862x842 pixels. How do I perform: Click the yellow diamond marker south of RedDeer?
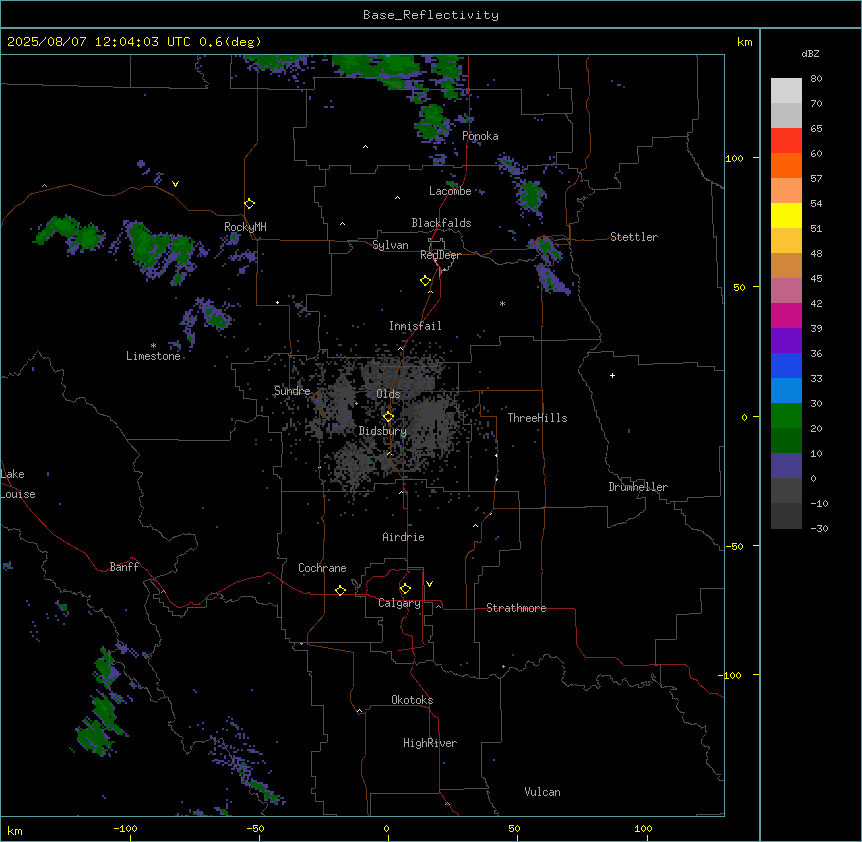tap(425, 281)
